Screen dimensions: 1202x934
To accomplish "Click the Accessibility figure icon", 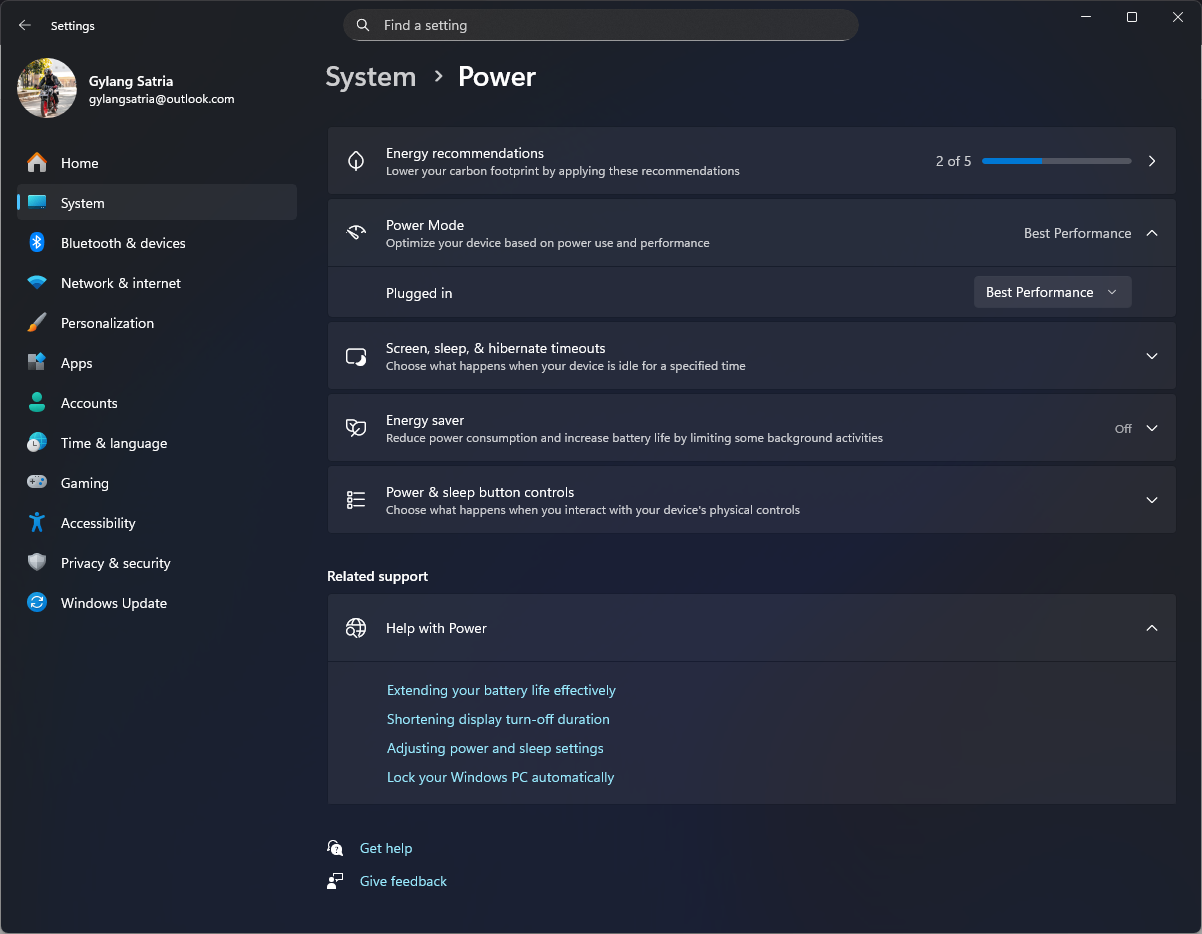I will [x=37, y=523].
